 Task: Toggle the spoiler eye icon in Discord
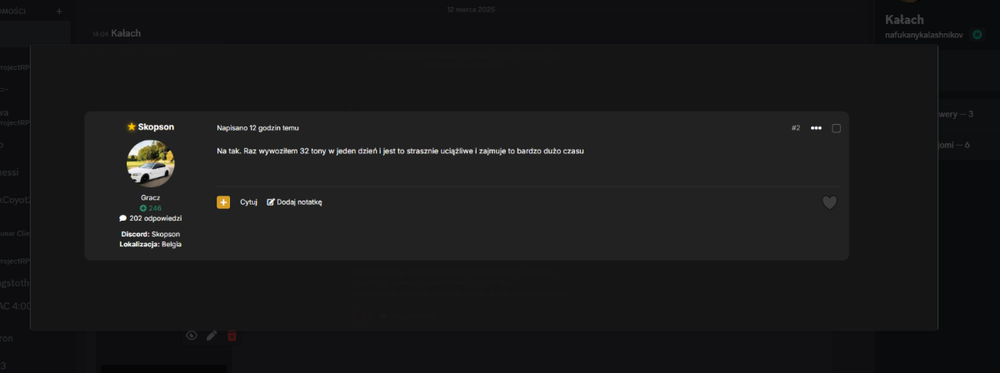tap(191, 335)
